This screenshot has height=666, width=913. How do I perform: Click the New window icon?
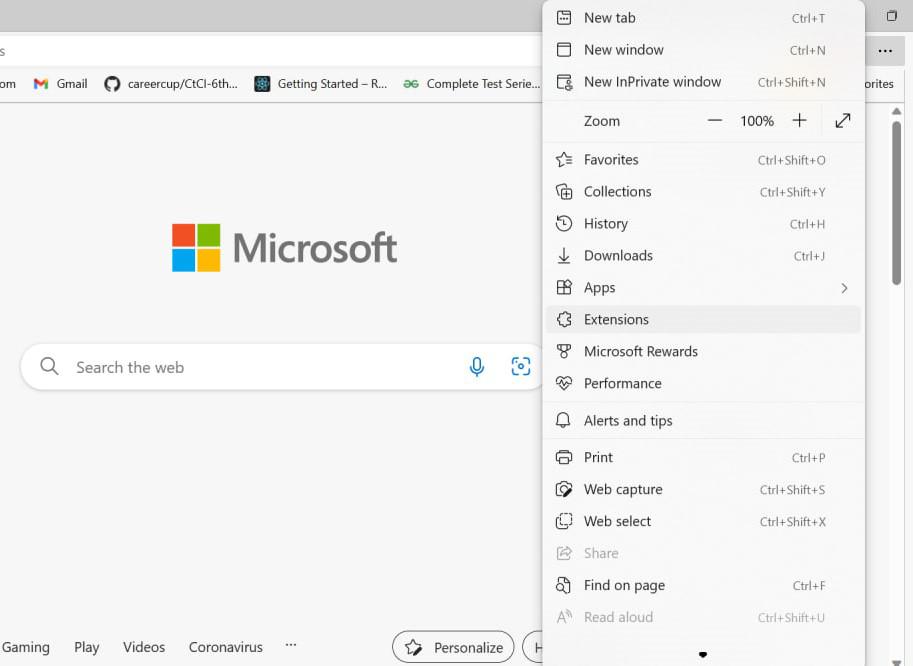pyautogui.click(x=564, y=49)
